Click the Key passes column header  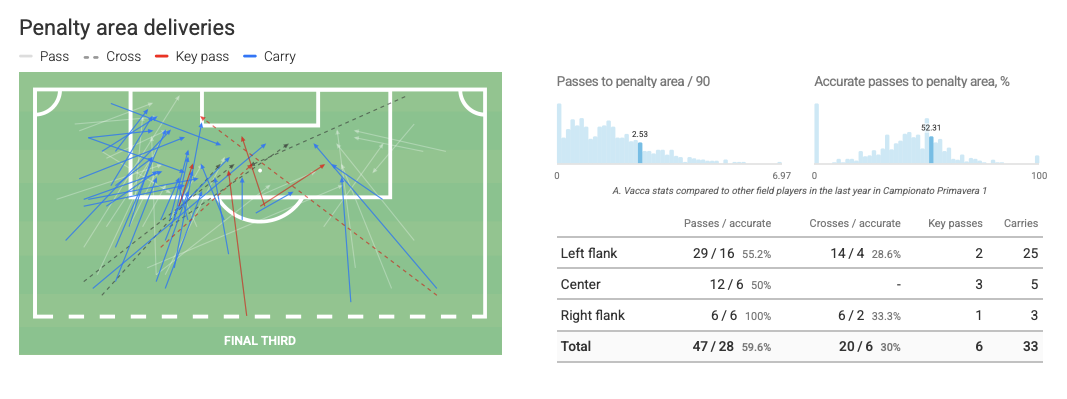tap(955, 223)
